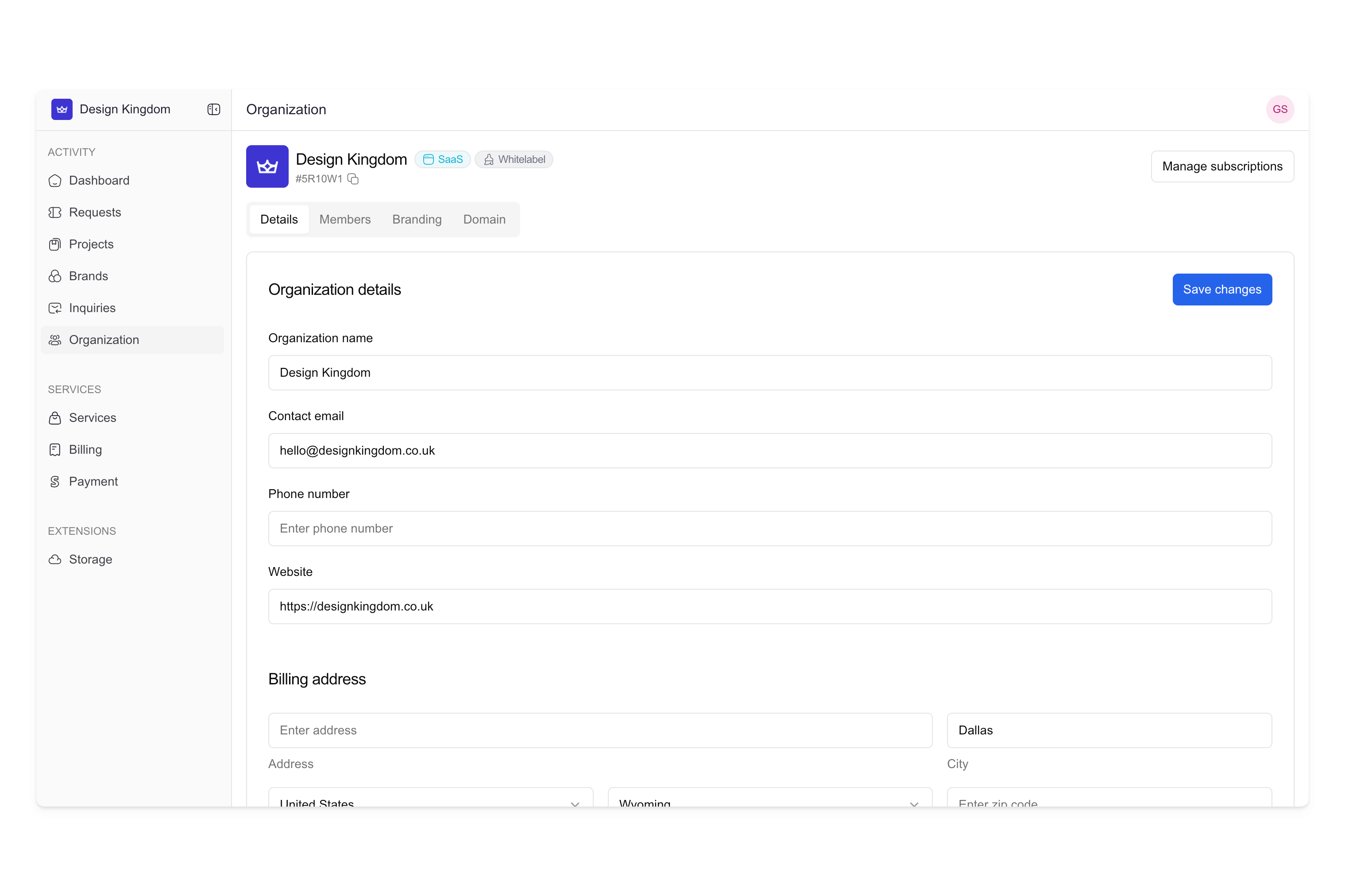Click the Enter address field
Image resolution: width=1345 pixels, height=896 pixels.
[x=600, y=730]
